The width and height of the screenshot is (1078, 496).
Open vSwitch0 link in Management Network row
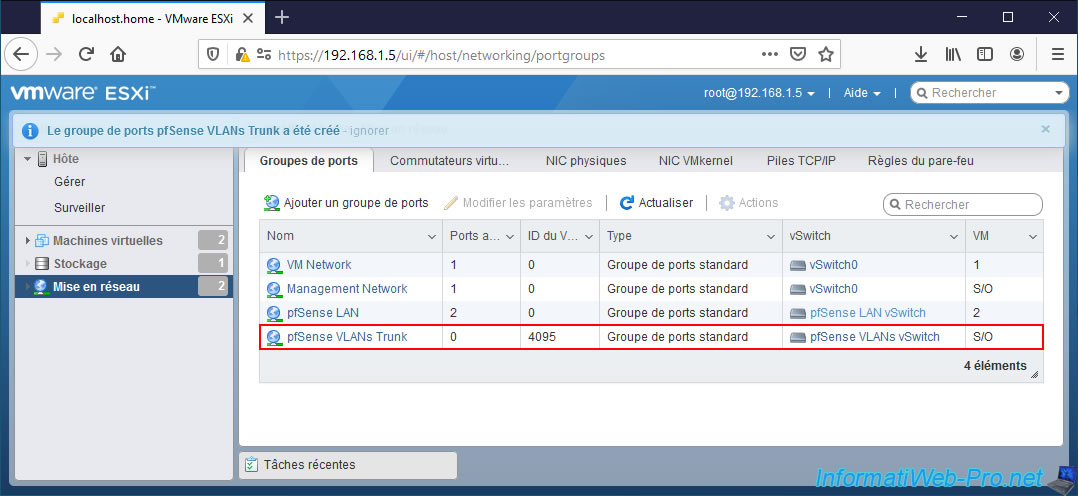coord(833,288)
